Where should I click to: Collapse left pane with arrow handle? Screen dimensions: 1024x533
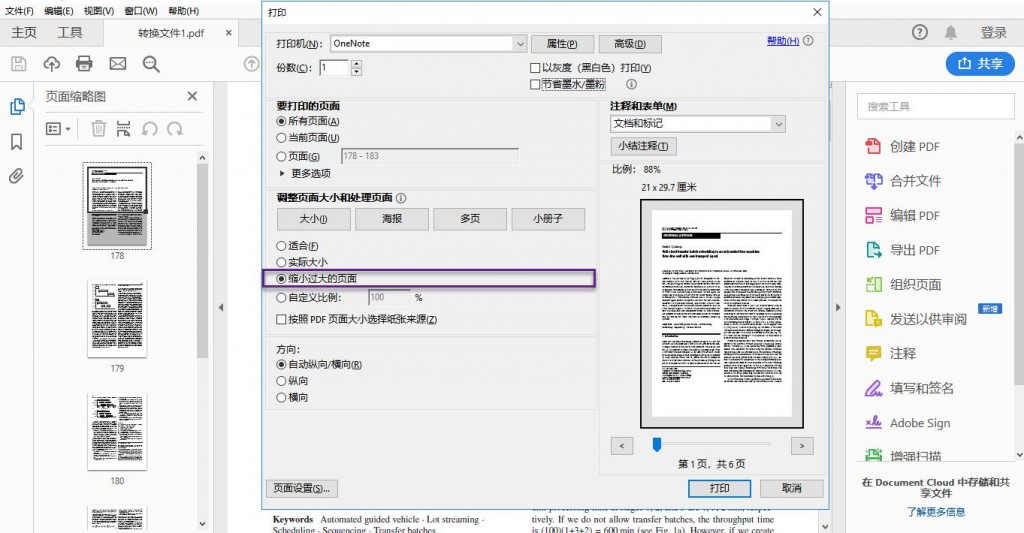coord(221,307)
